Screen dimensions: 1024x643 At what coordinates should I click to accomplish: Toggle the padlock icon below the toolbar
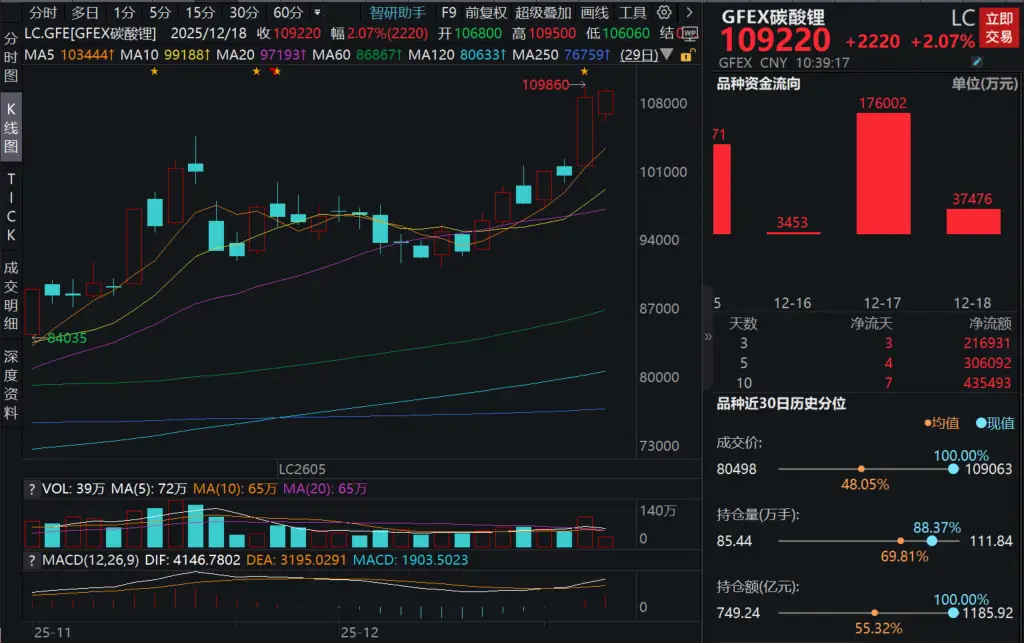pyautogui.click(x=685, y=56)
